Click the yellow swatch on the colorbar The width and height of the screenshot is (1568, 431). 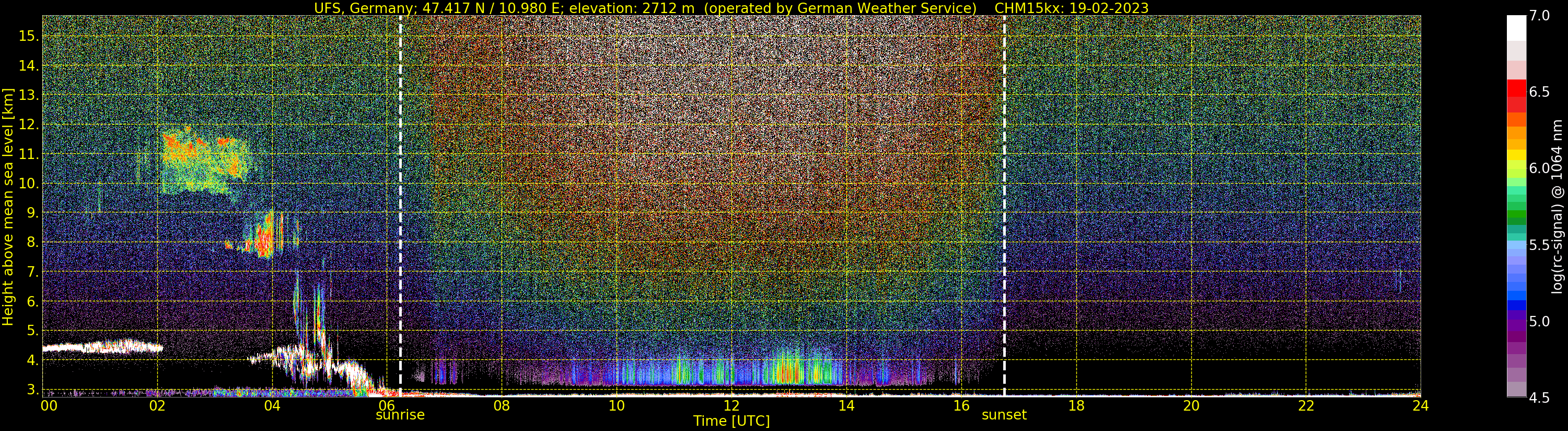[1516, 155]
